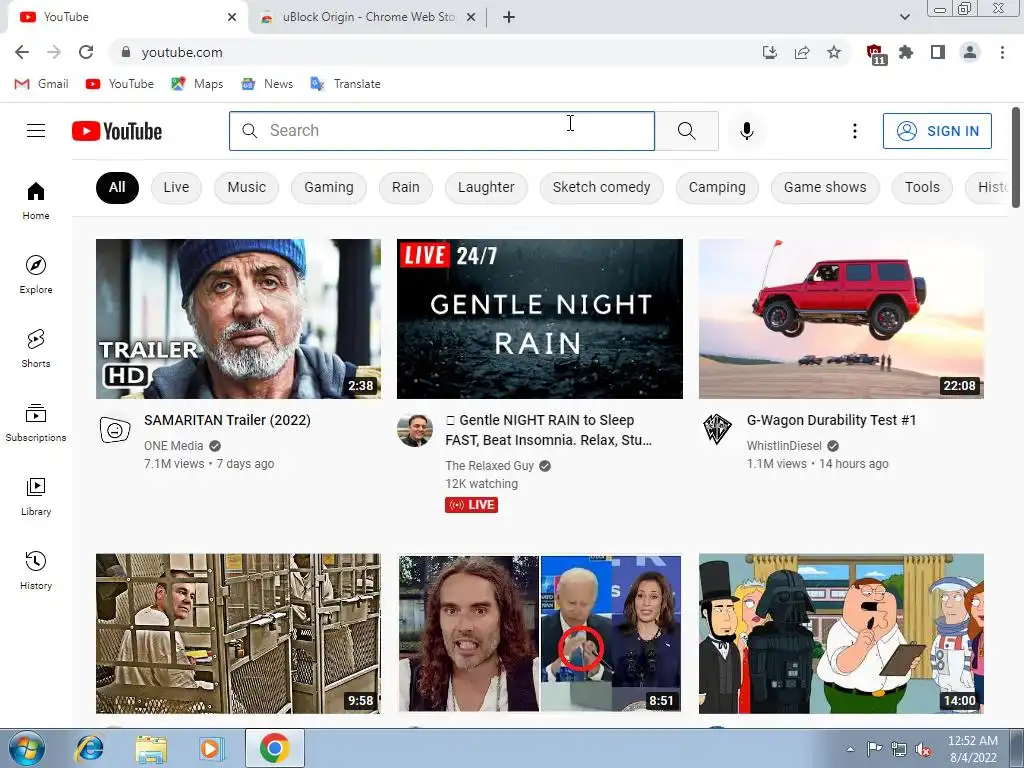The image size is (1024, 768).
Task: Open Maps bookmark
Action: pos(197,84)
